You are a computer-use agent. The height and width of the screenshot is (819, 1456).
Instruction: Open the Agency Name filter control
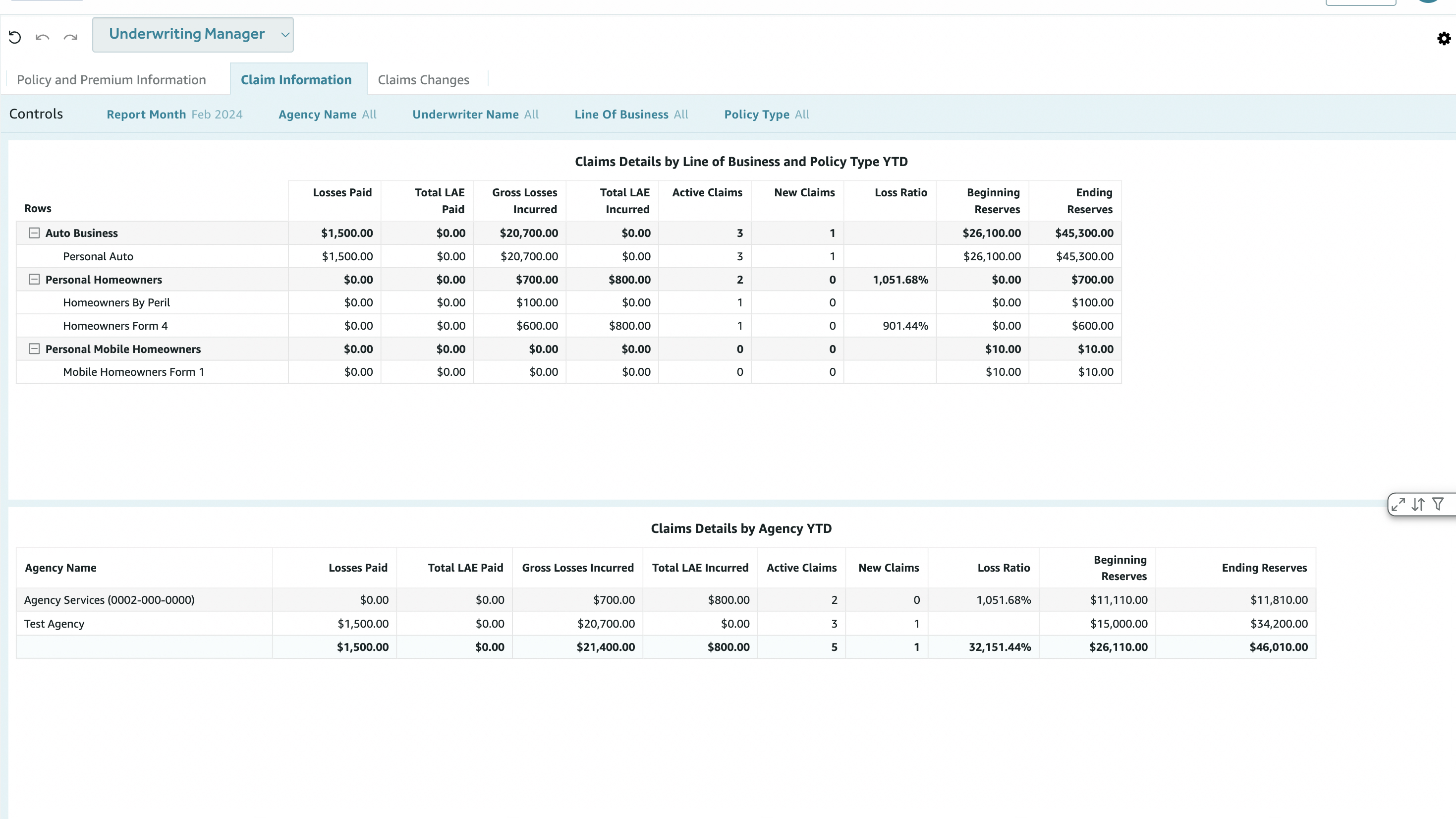point(327,114)
